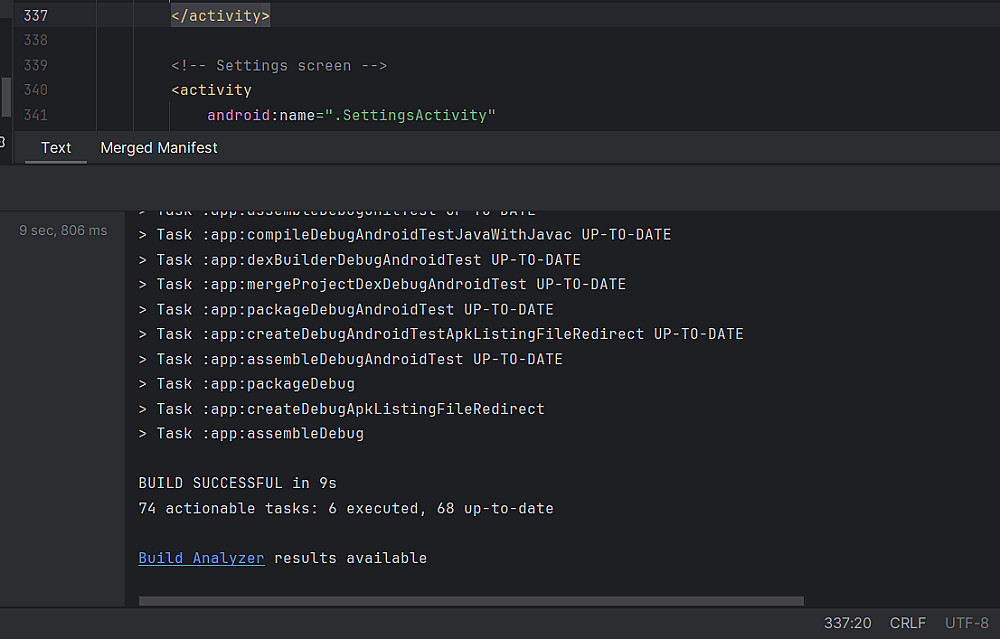Click line number 341 in the gutter
Screen dimensions: 1000x639
click(35, 115)
